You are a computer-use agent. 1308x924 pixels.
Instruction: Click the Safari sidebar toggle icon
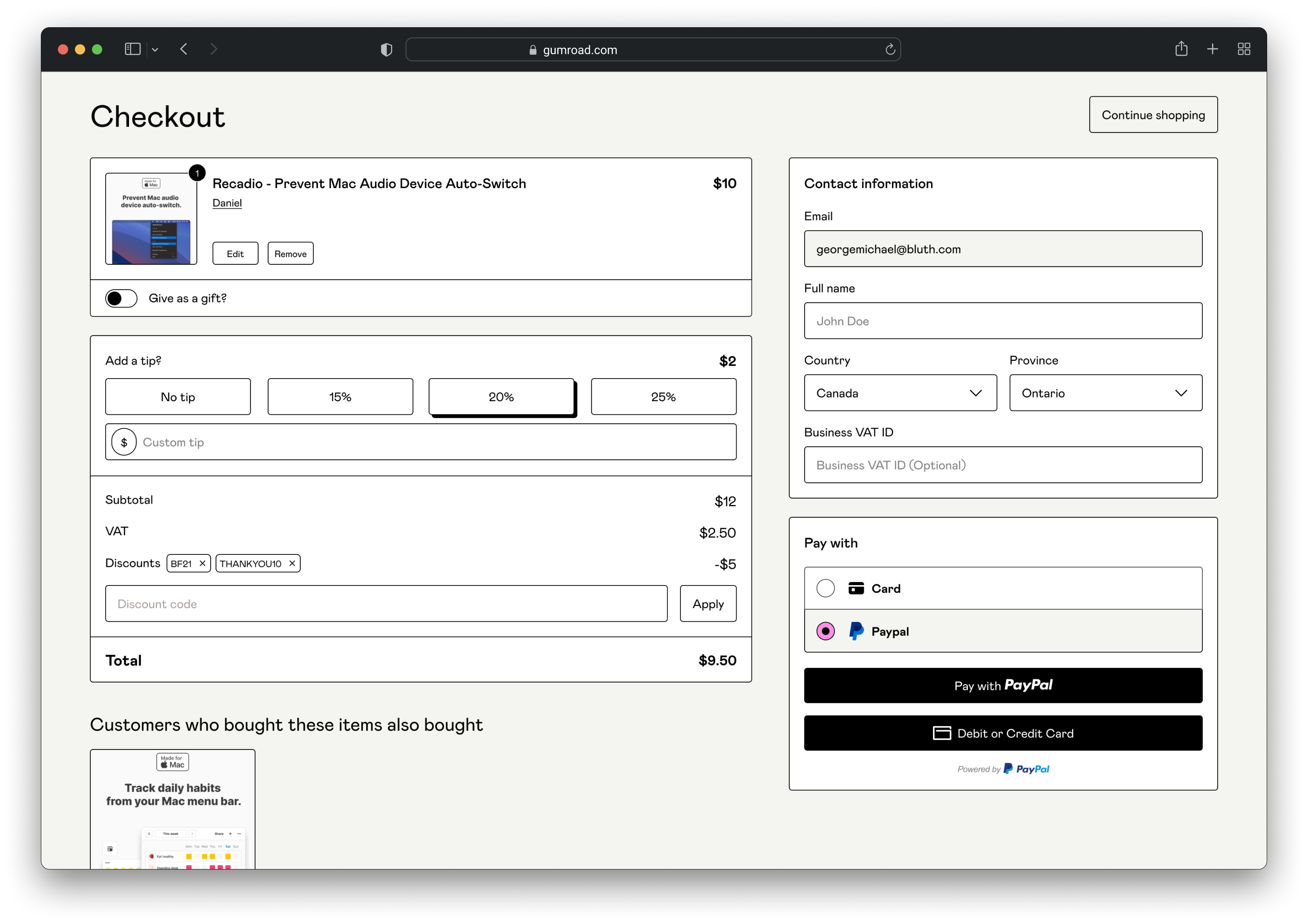pyautogui.click(x=132, y=49)
